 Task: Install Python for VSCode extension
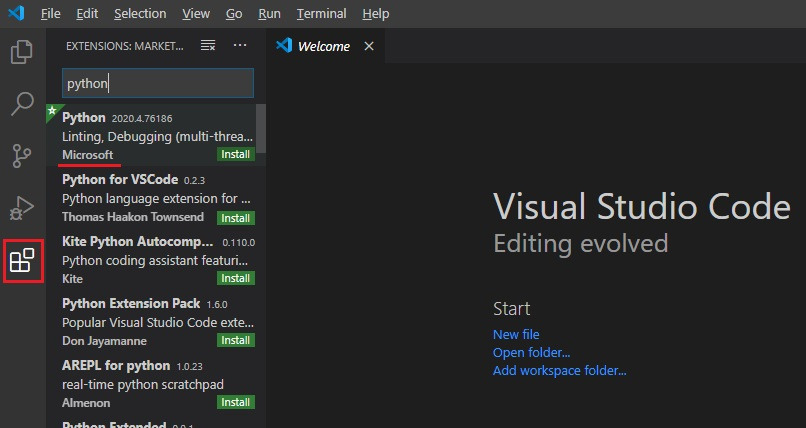click(x=236, y=218)
